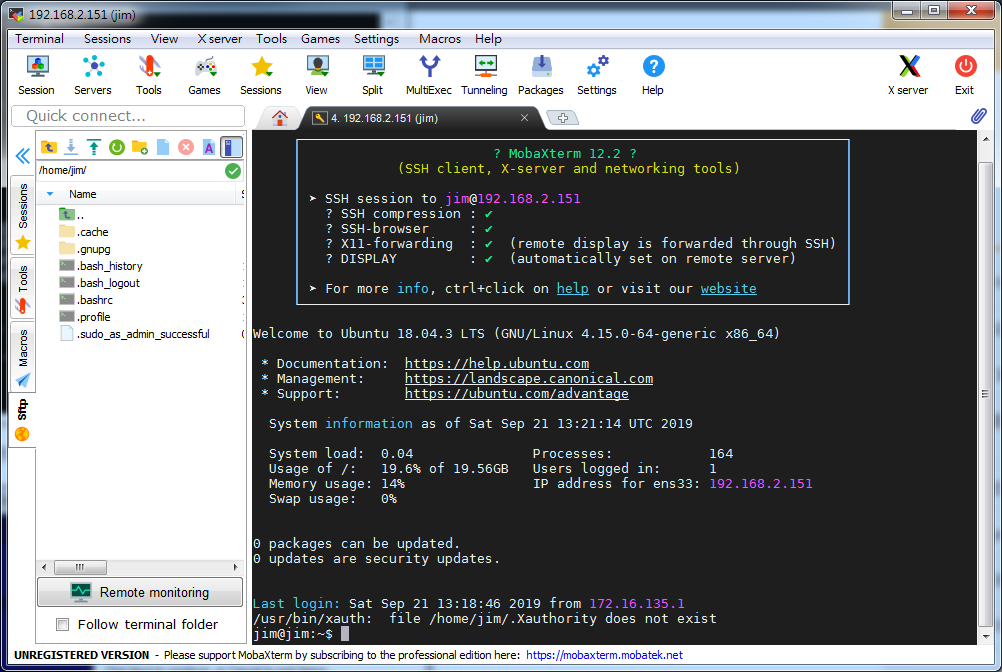
Task: Open the Sessions menu
Action: (x=107, y=39)
